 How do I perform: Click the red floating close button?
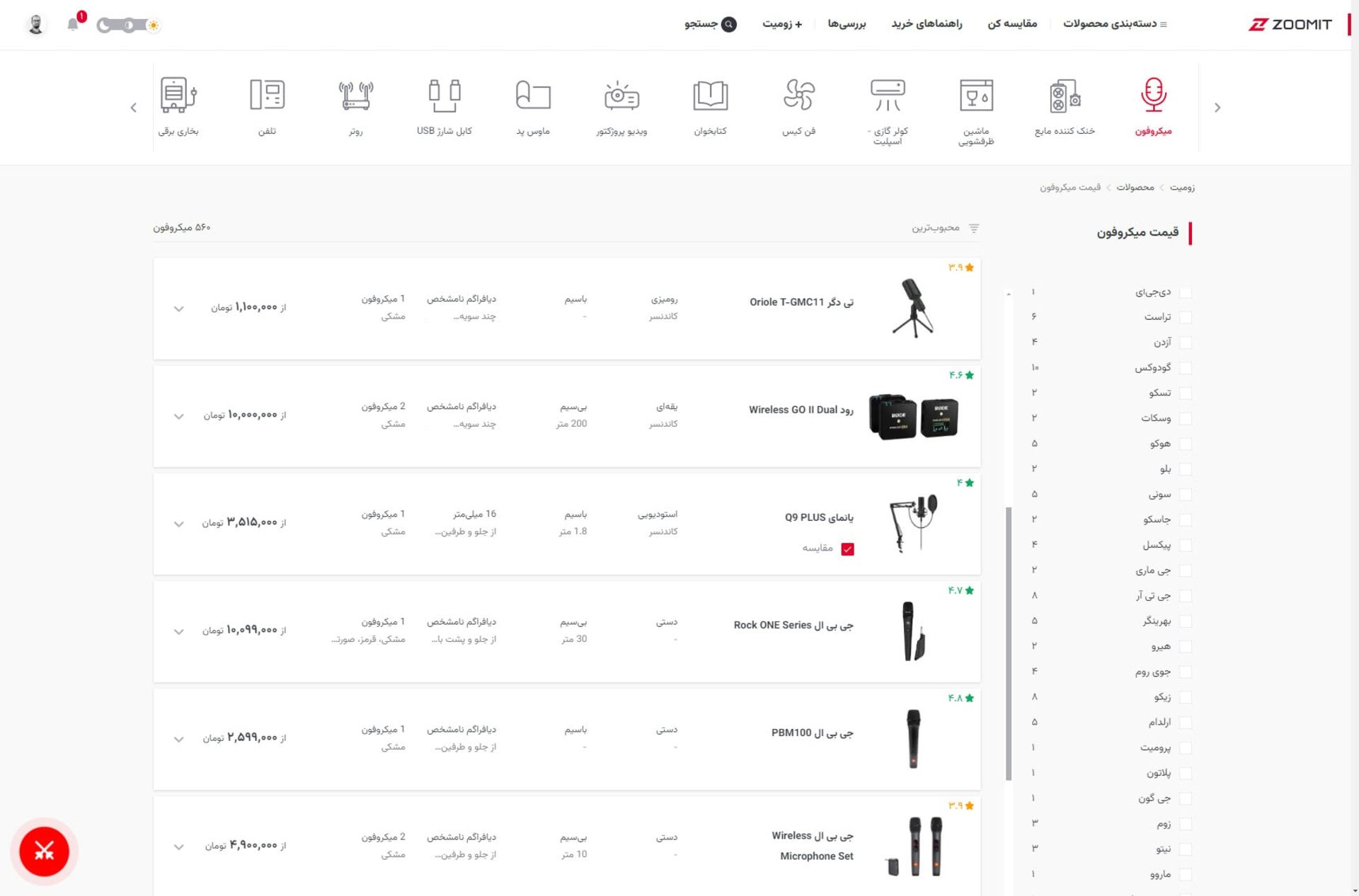pos(44,851)
